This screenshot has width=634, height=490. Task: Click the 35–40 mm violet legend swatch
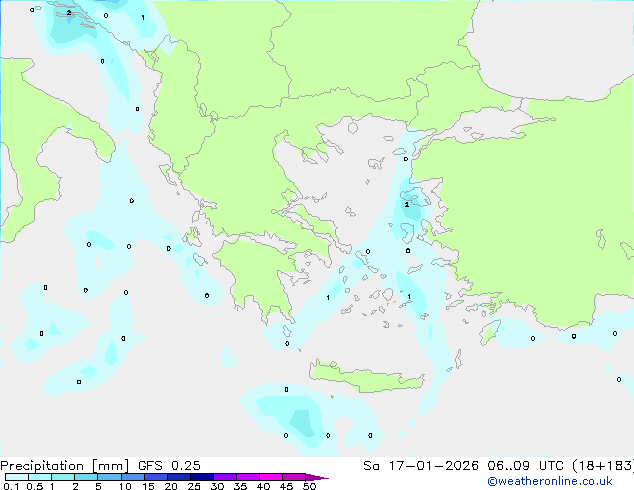[247, 477]
